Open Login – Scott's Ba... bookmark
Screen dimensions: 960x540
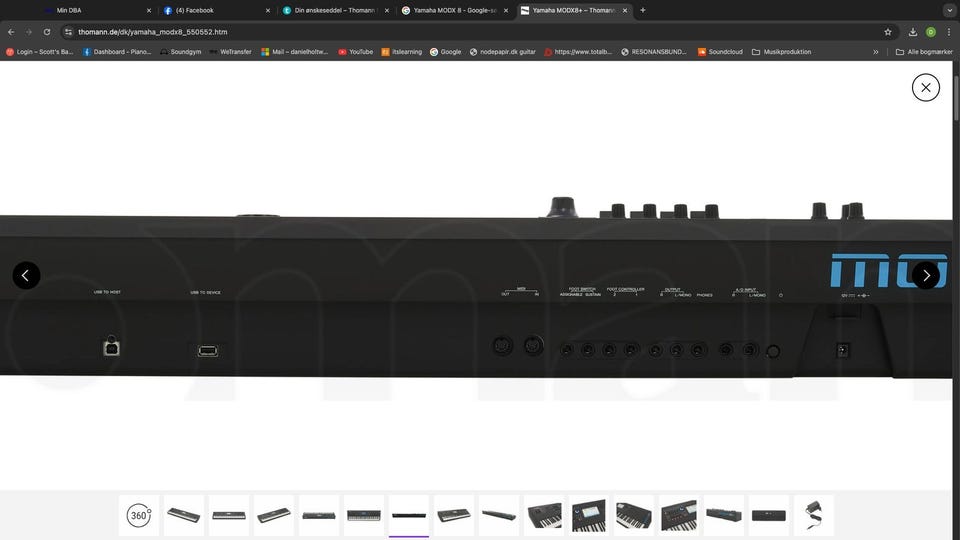(x=39, y=52)
